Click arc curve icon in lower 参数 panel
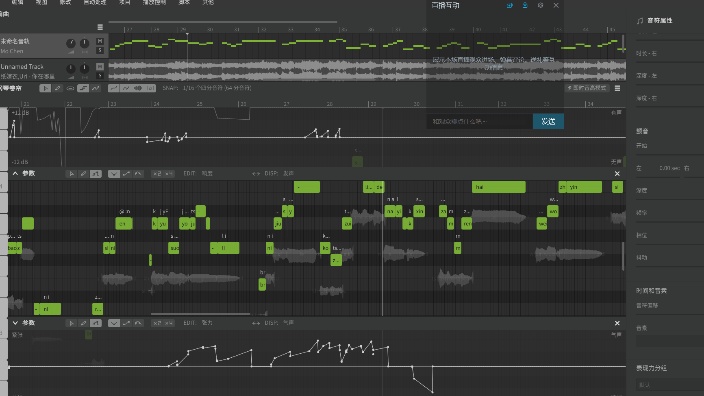This screenshot has width=704, height=396. tap(138, 323)
